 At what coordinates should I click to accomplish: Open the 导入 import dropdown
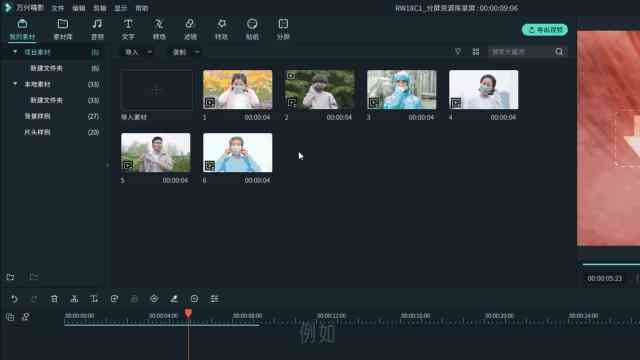click(138, 52)
